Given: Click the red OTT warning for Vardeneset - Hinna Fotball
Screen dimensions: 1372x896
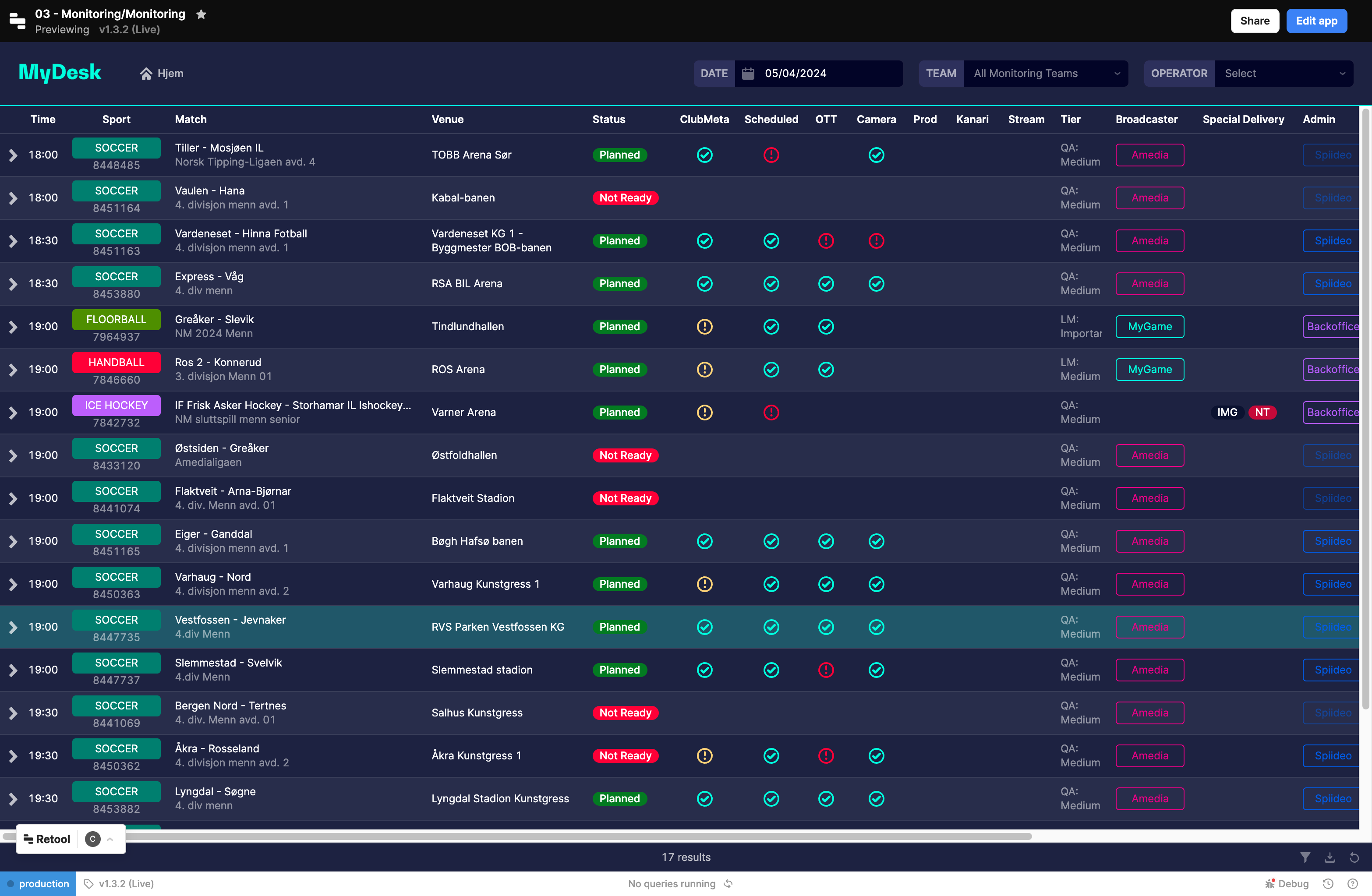Looking at the screenshot, I should [825, 241].
